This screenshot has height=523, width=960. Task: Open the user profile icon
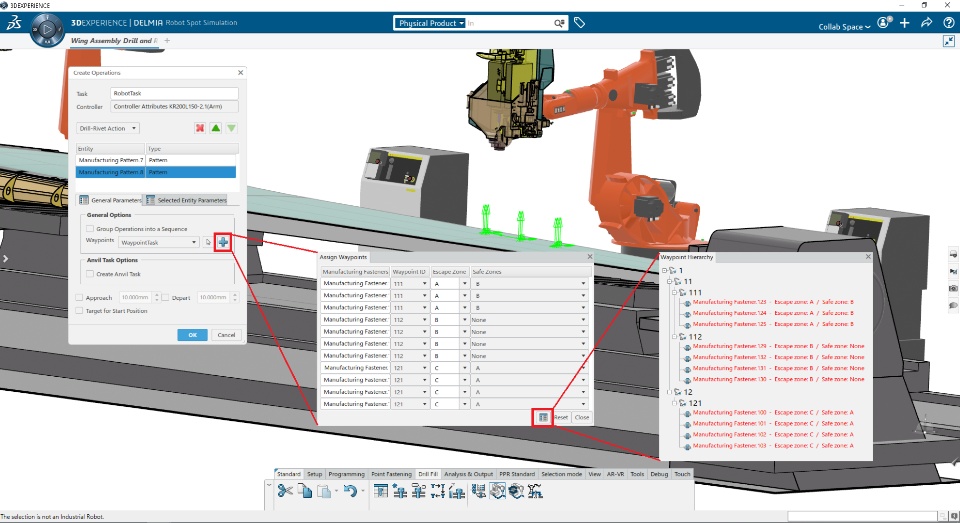point(883,23)
